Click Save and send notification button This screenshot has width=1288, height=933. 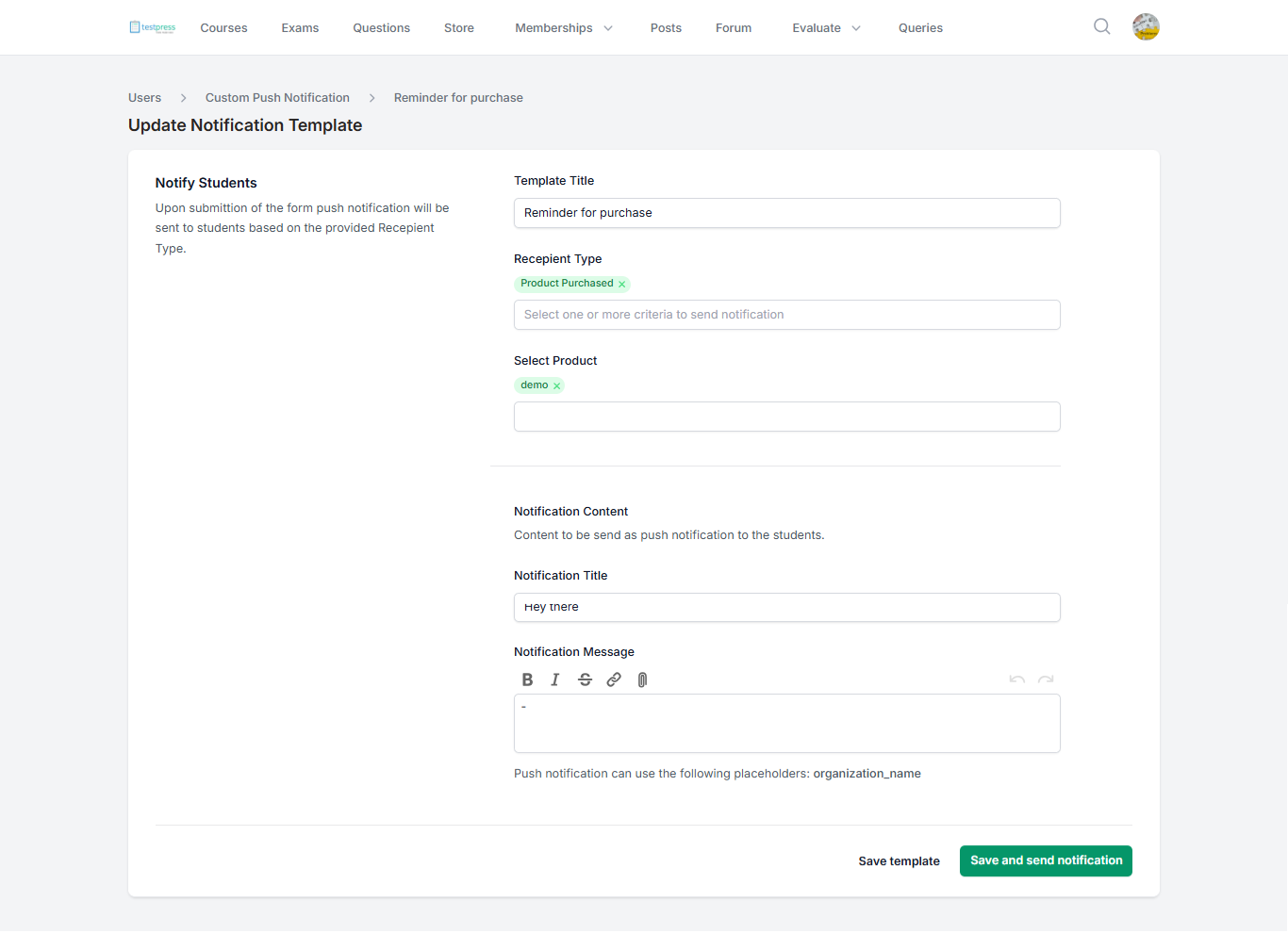(1046, 860)
